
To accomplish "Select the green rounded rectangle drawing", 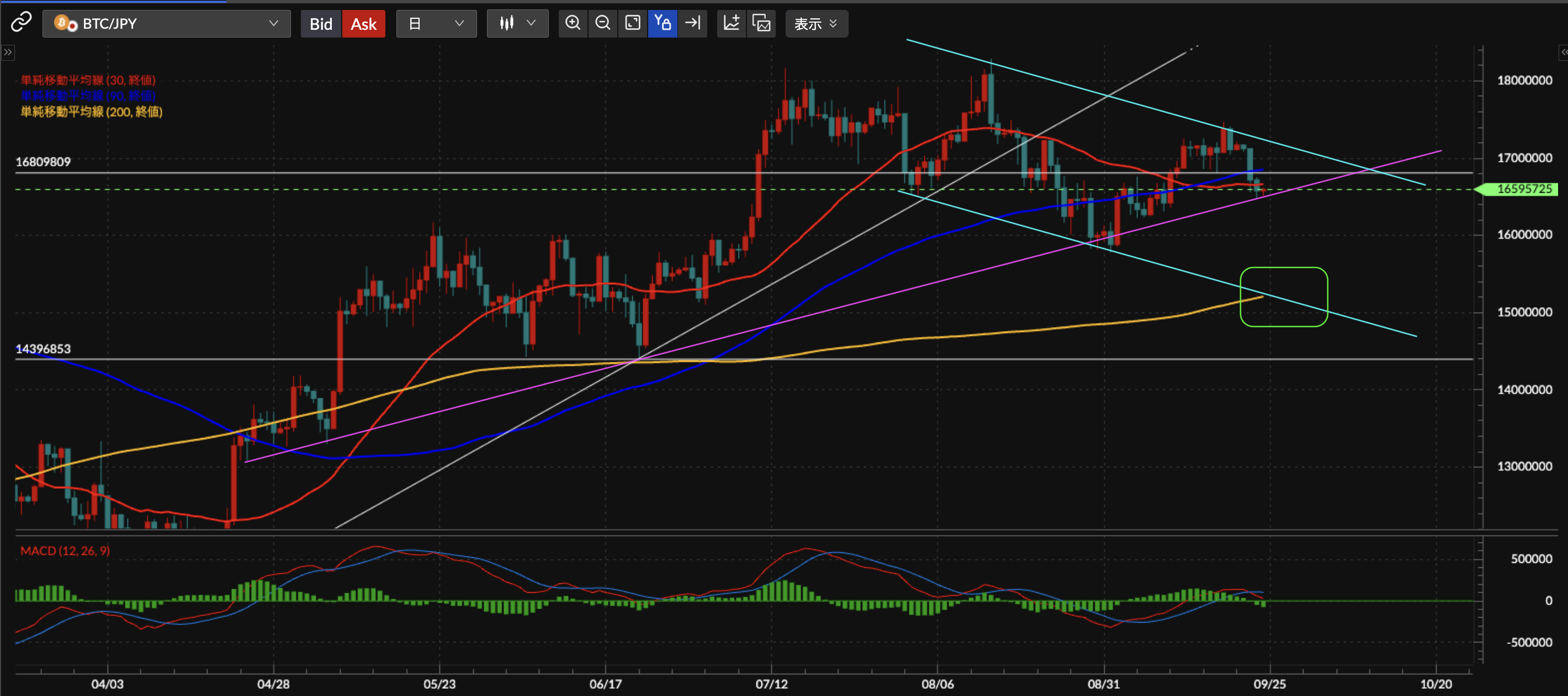I will pos(1283,268).
